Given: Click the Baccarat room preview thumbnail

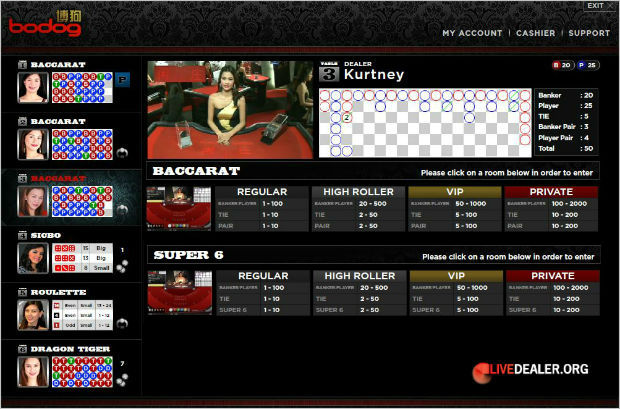Looking at the screenshot, I should (179, 208).
